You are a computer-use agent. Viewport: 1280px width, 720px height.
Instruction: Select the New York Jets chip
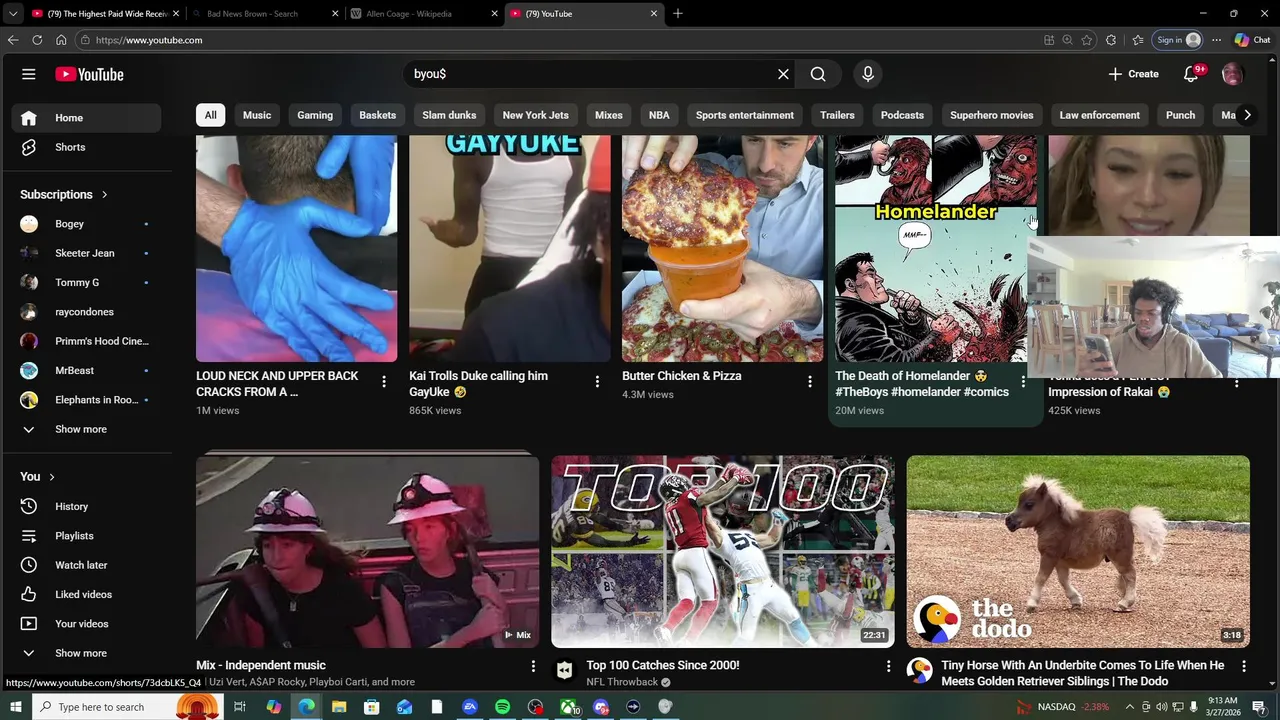(x=535, y=115)
